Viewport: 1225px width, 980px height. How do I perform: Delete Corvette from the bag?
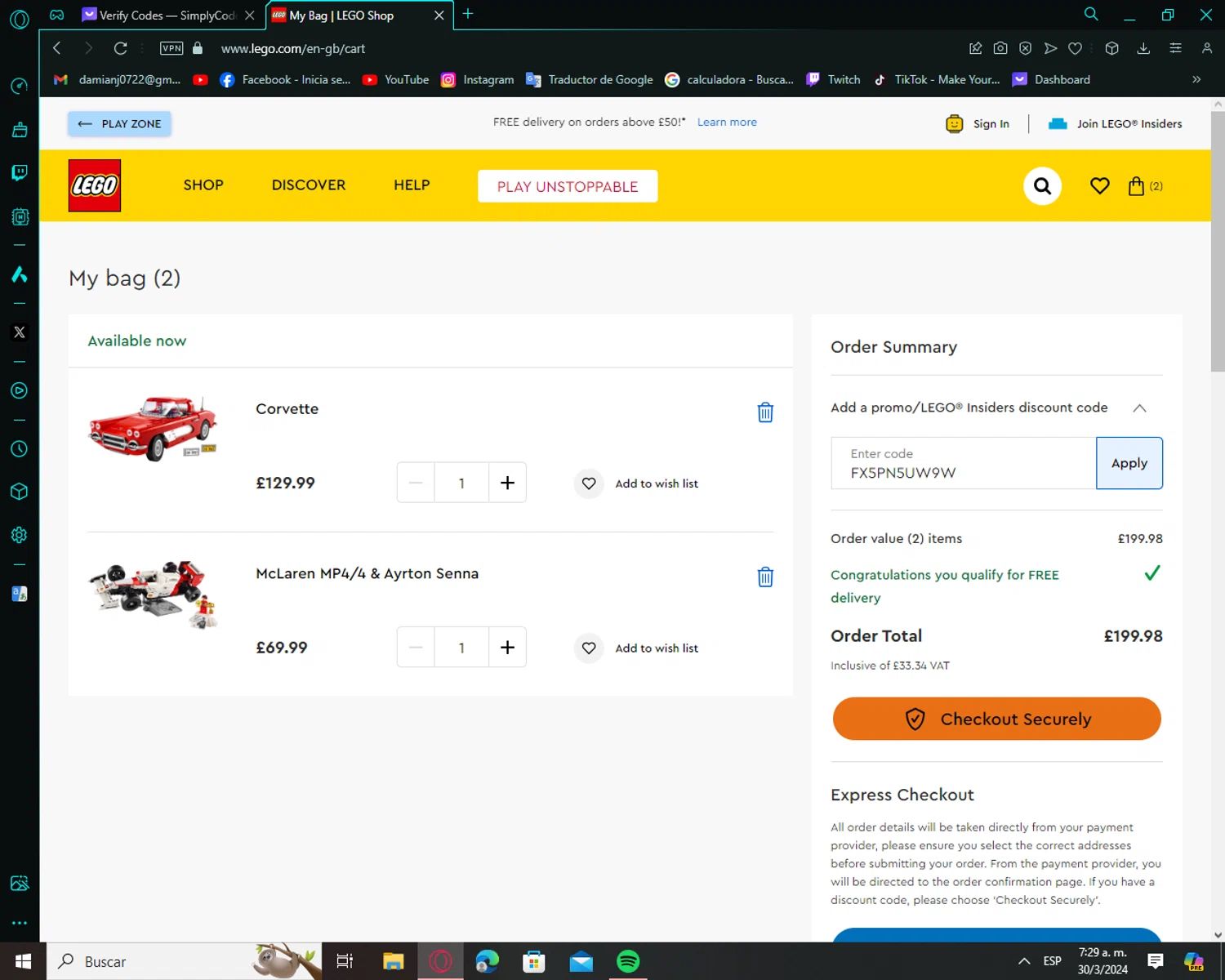(x=765, y=412)
